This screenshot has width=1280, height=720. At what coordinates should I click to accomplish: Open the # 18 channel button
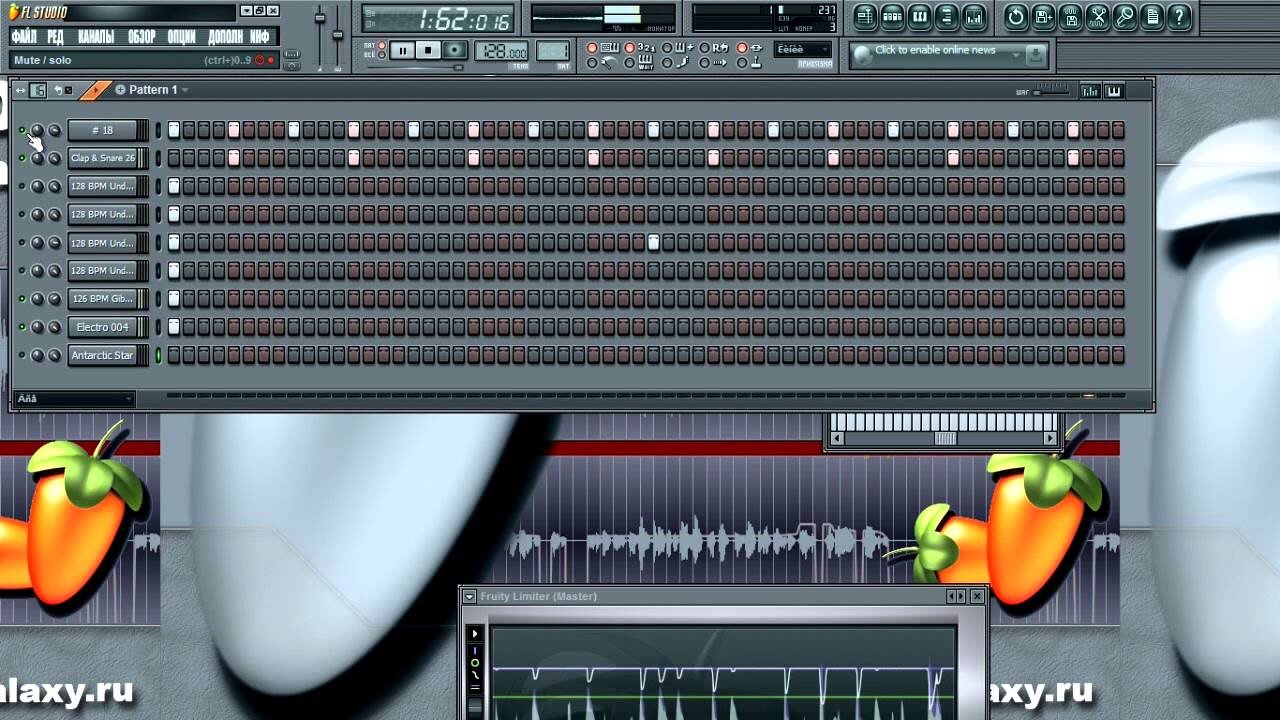pyautogui.click(x=102, y=130)
